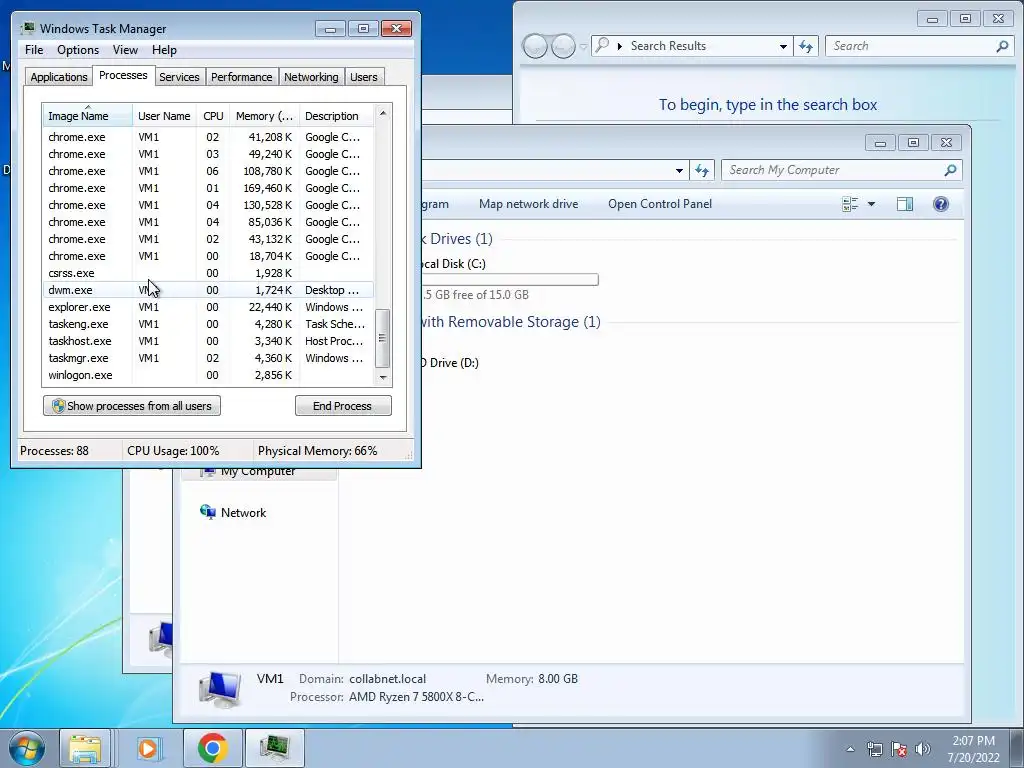The image size is (1024, 768).
Task: Click Map network drive
Action: click(x=528, y=204)
